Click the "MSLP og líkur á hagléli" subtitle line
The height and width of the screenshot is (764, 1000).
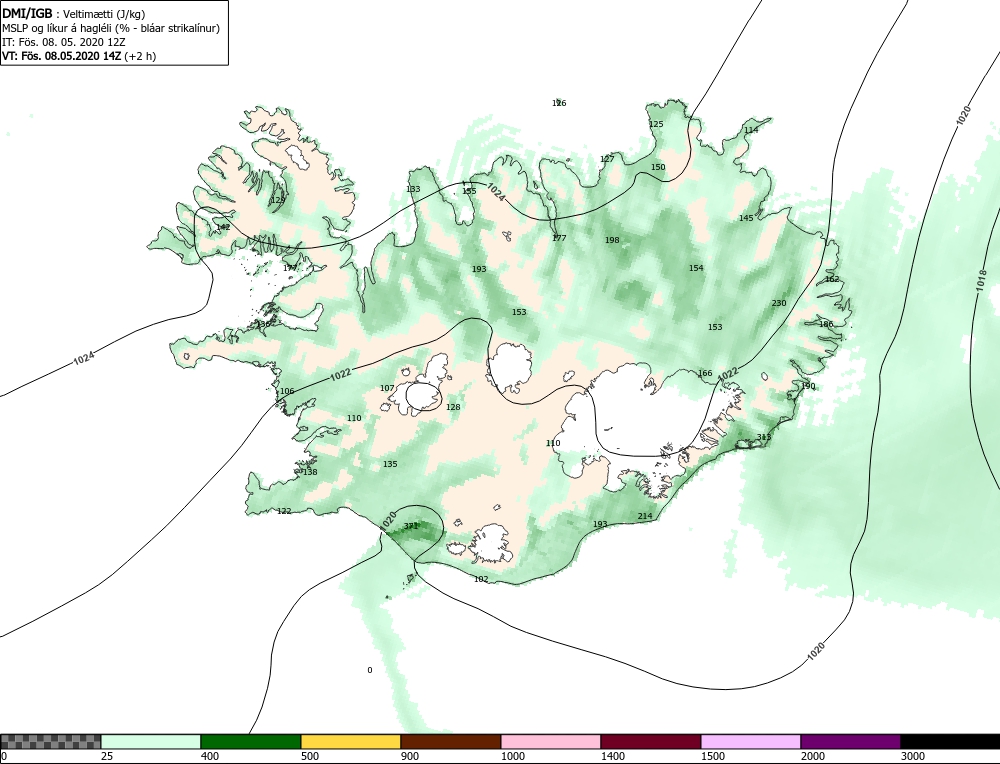111,28
